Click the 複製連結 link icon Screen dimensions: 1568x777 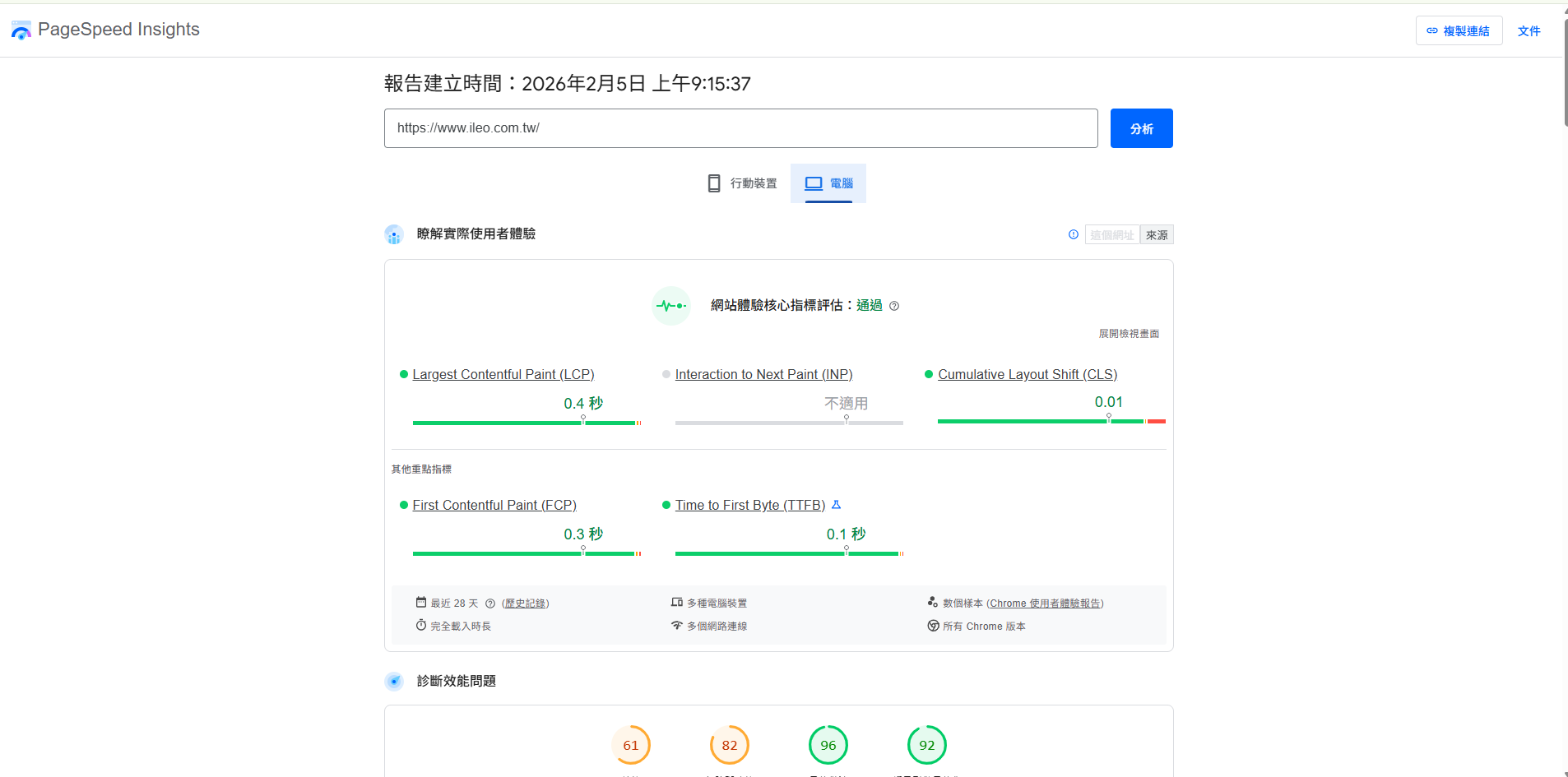1431,30
